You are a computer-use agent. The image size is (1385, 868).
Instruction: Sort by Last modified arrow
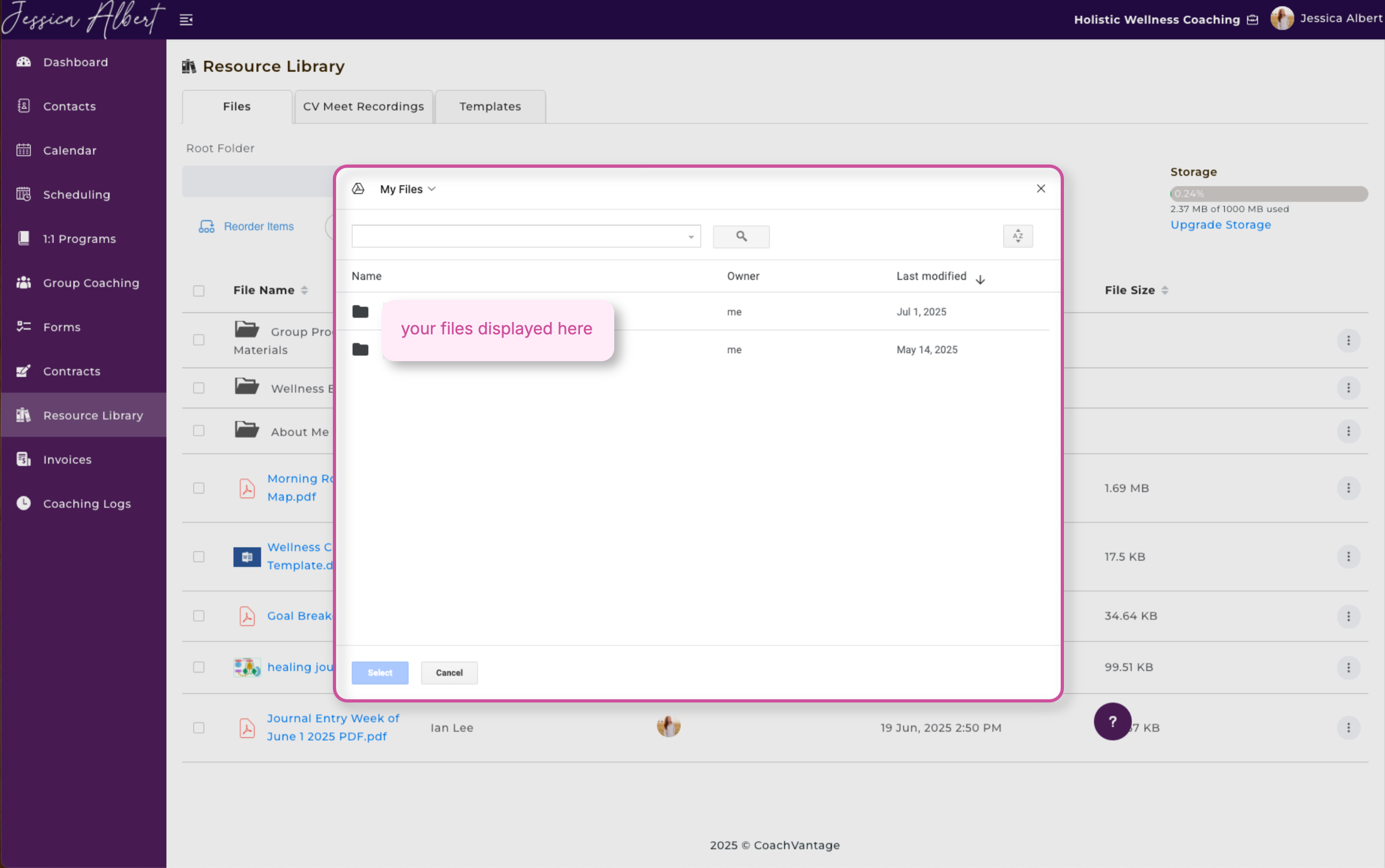pyautogui.click(x=980, y=280)
